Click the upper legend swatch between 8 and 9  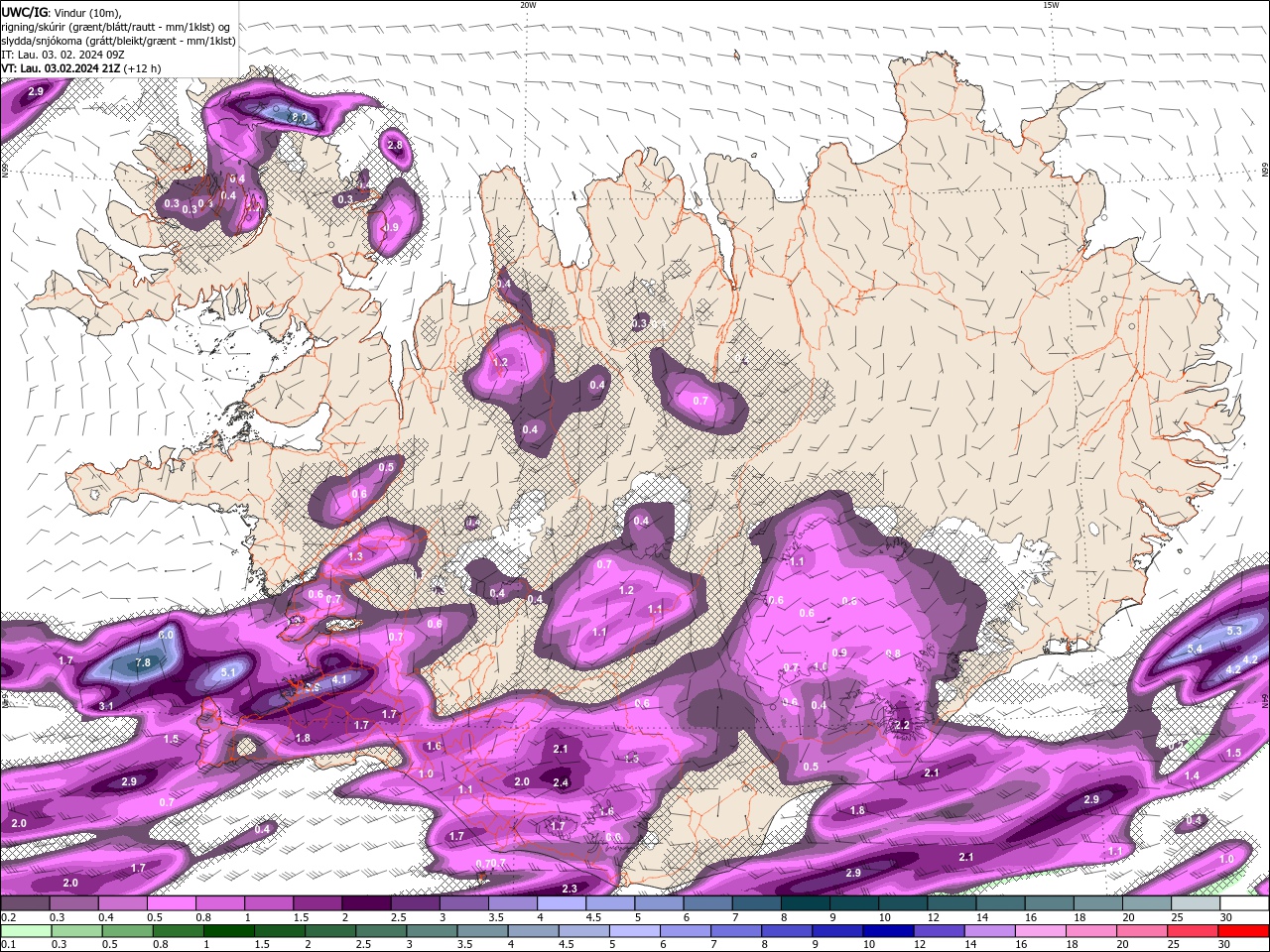[806, 903]
